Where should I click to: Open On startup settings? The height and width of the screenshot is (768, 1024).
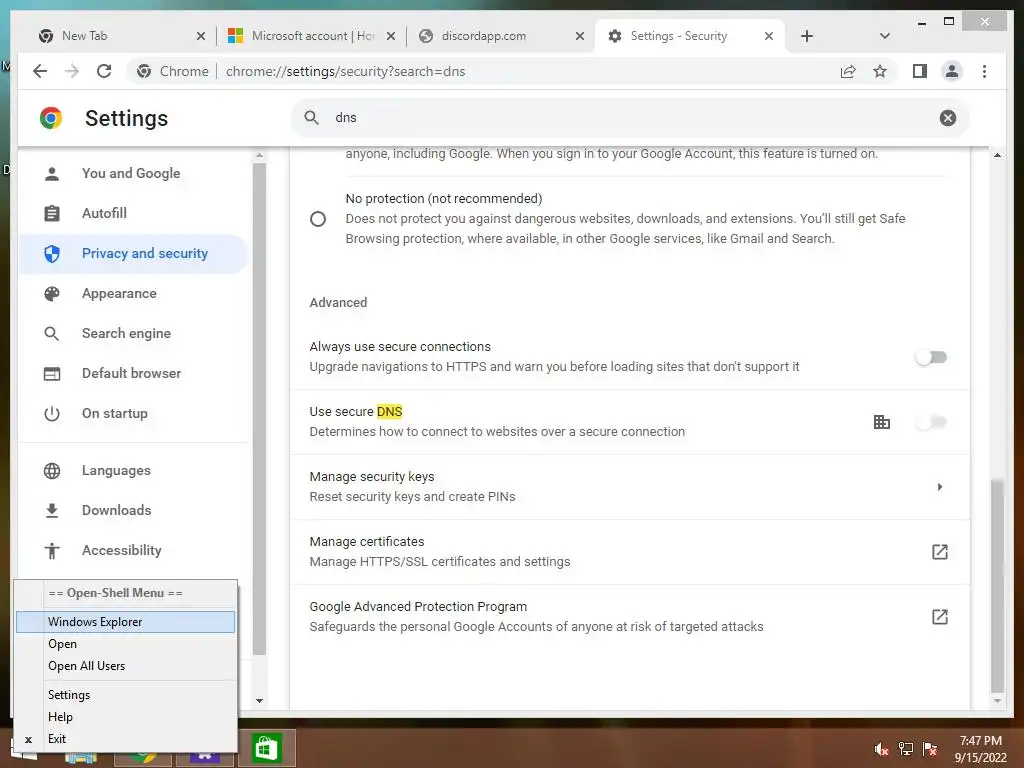tap(133, 413)
